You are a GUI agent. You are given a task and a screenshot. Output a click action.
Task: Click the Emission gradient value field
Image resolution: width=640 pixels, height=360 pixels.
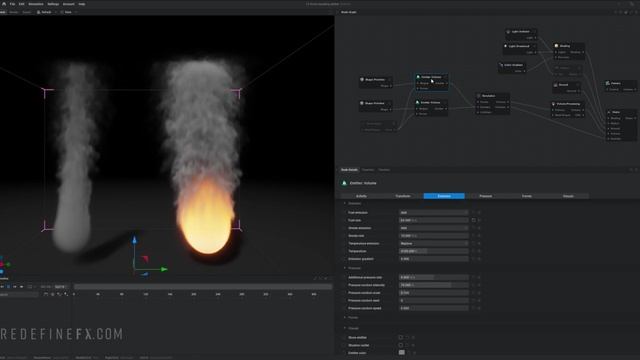pyautogui.click(x=433, y=259)
